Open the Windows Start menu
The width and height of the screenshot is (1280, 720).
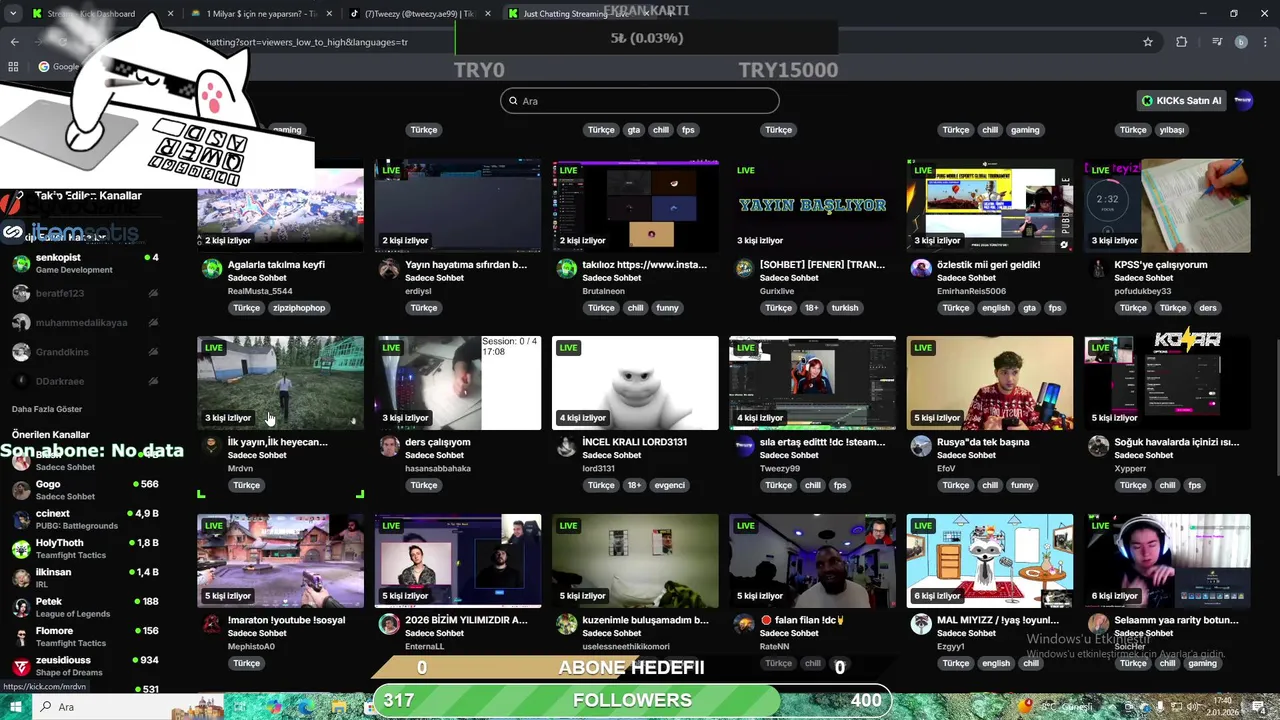click(15, 707)
